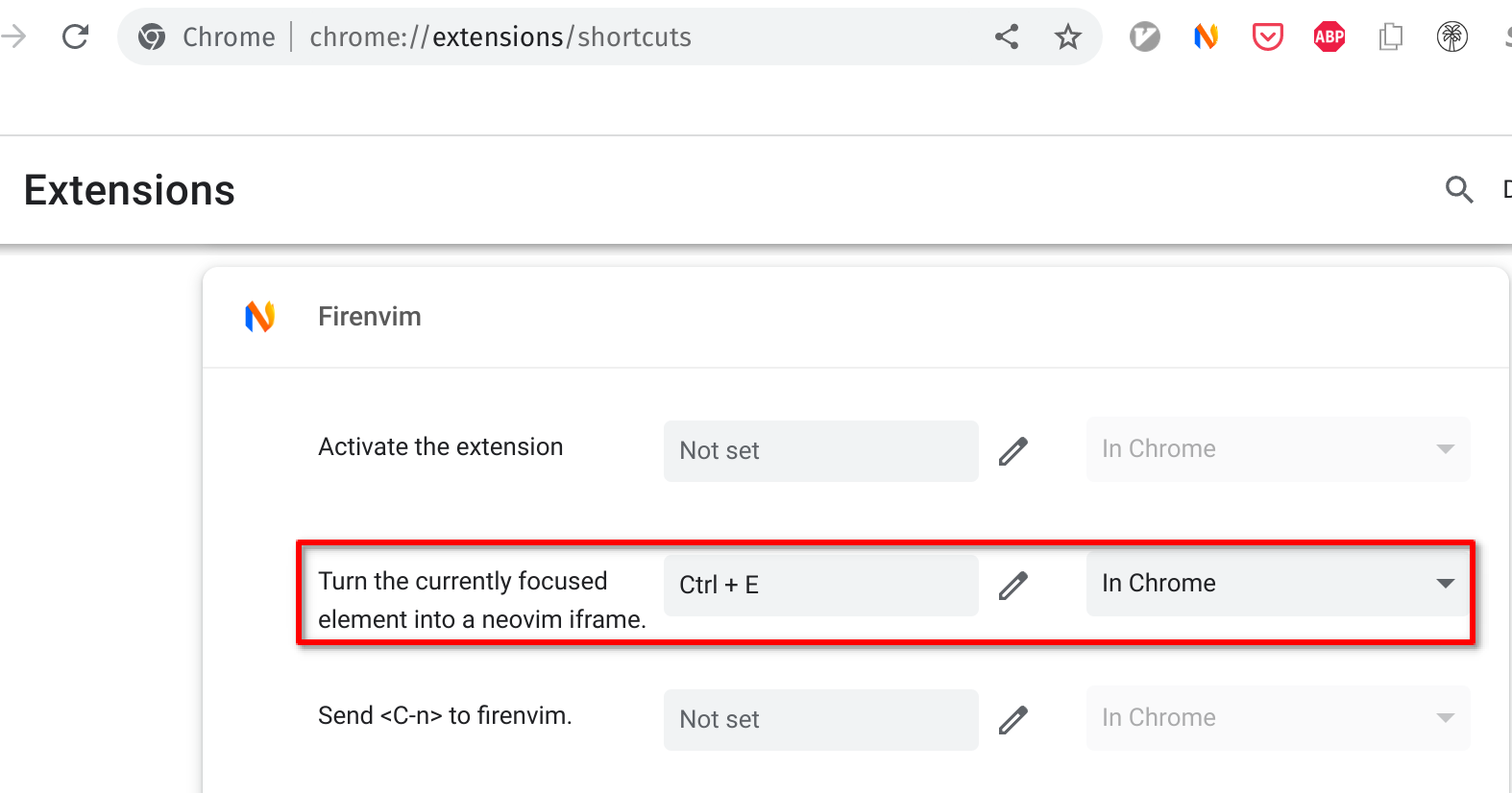Click the Ctrl + E shortcut field
The width and height of the screenshot is (1512, 793).
[x=821, y=585]
